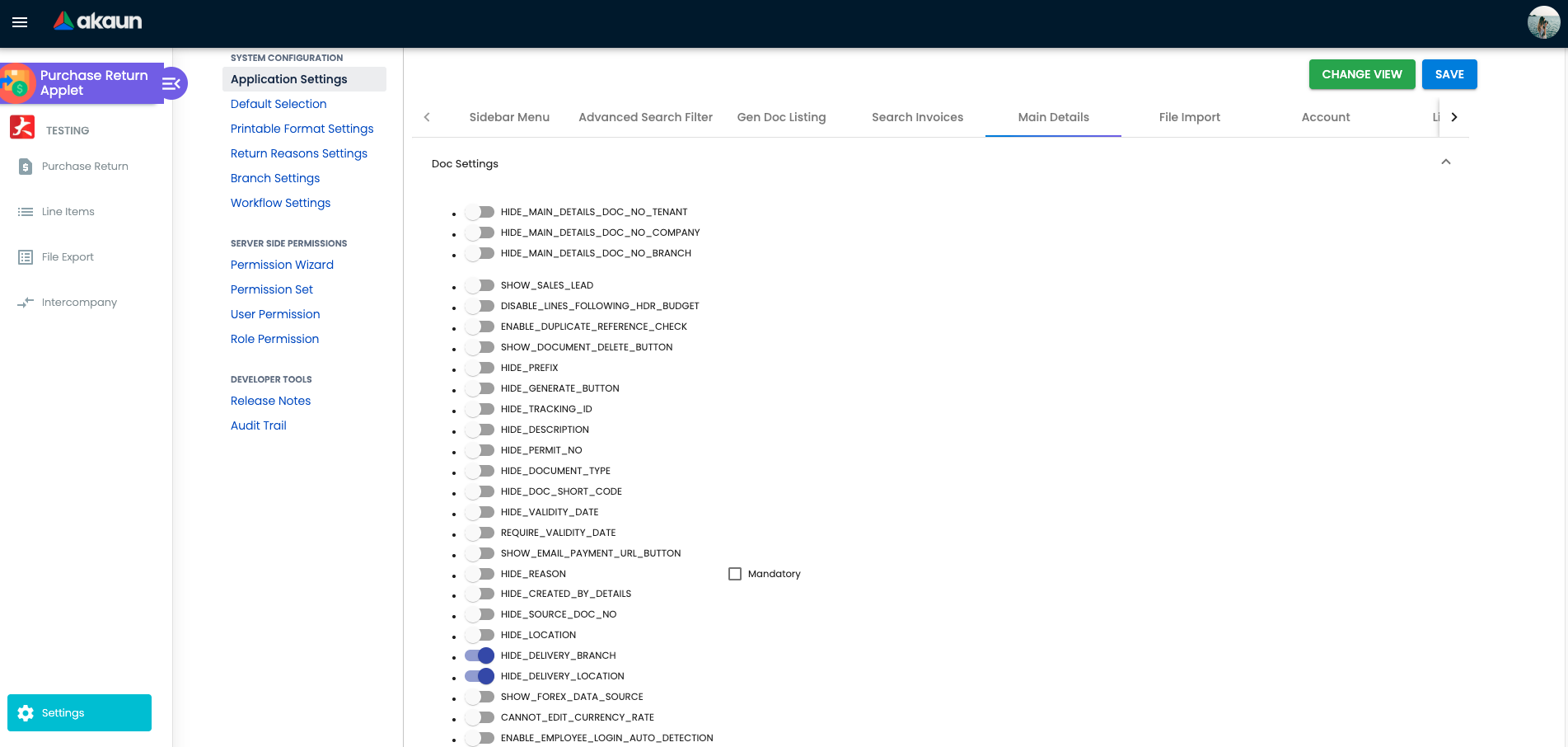Viewport: 1568px width, 747px height.
Task: Open the hamburger main menu
Action: pyautogui.click(x=20, y=22)
